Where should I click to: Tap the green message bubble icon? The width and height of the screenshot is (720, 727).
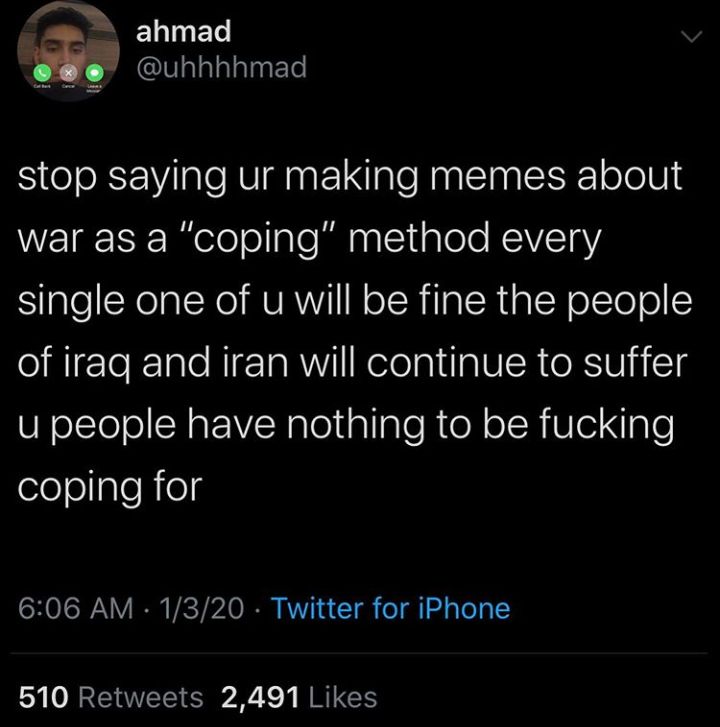(x=94, y=73)
